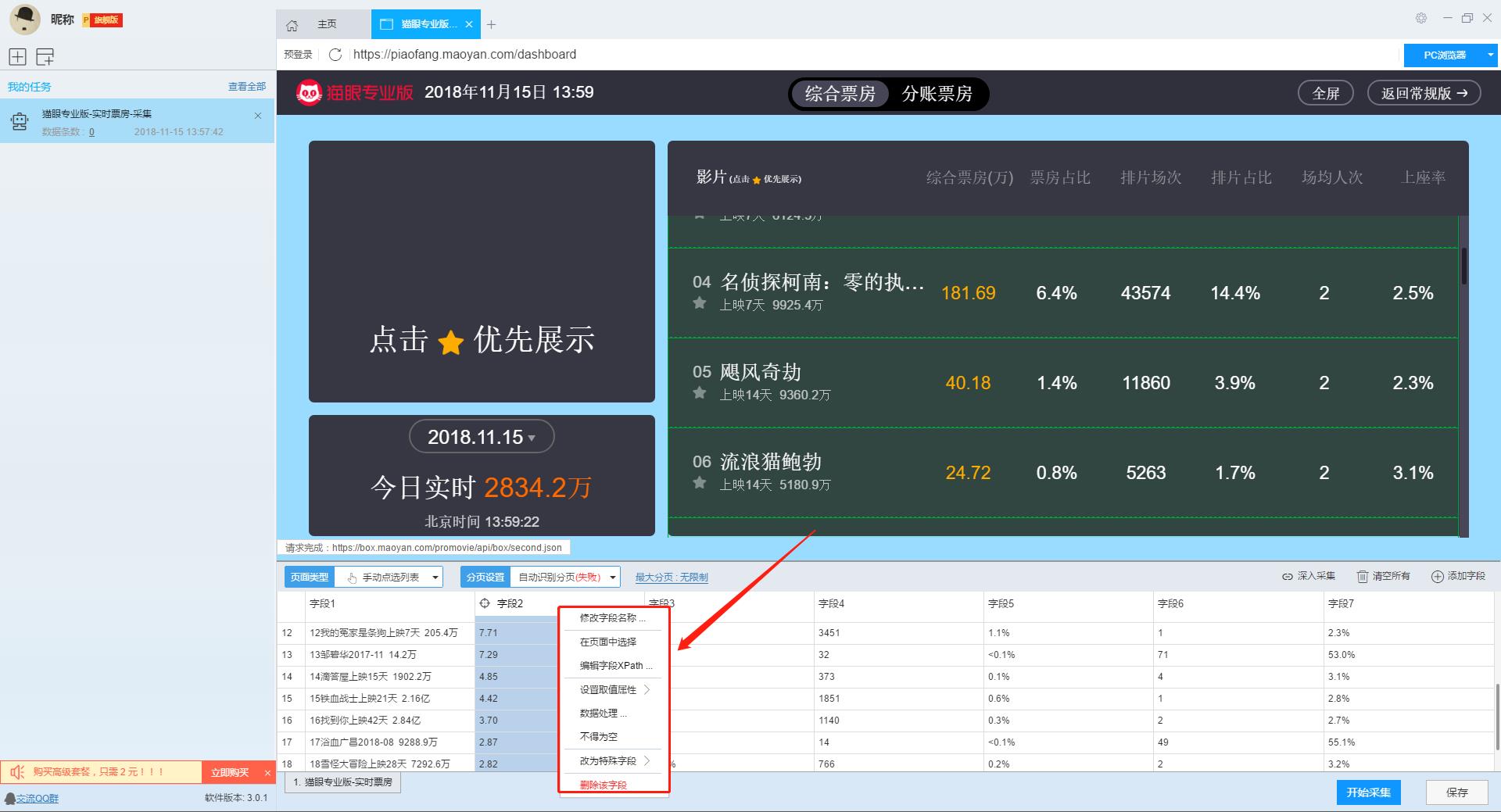This screenshot has width=1501, height=812.
Task: Click the 保存 button
Action: tap(1456, 792)
